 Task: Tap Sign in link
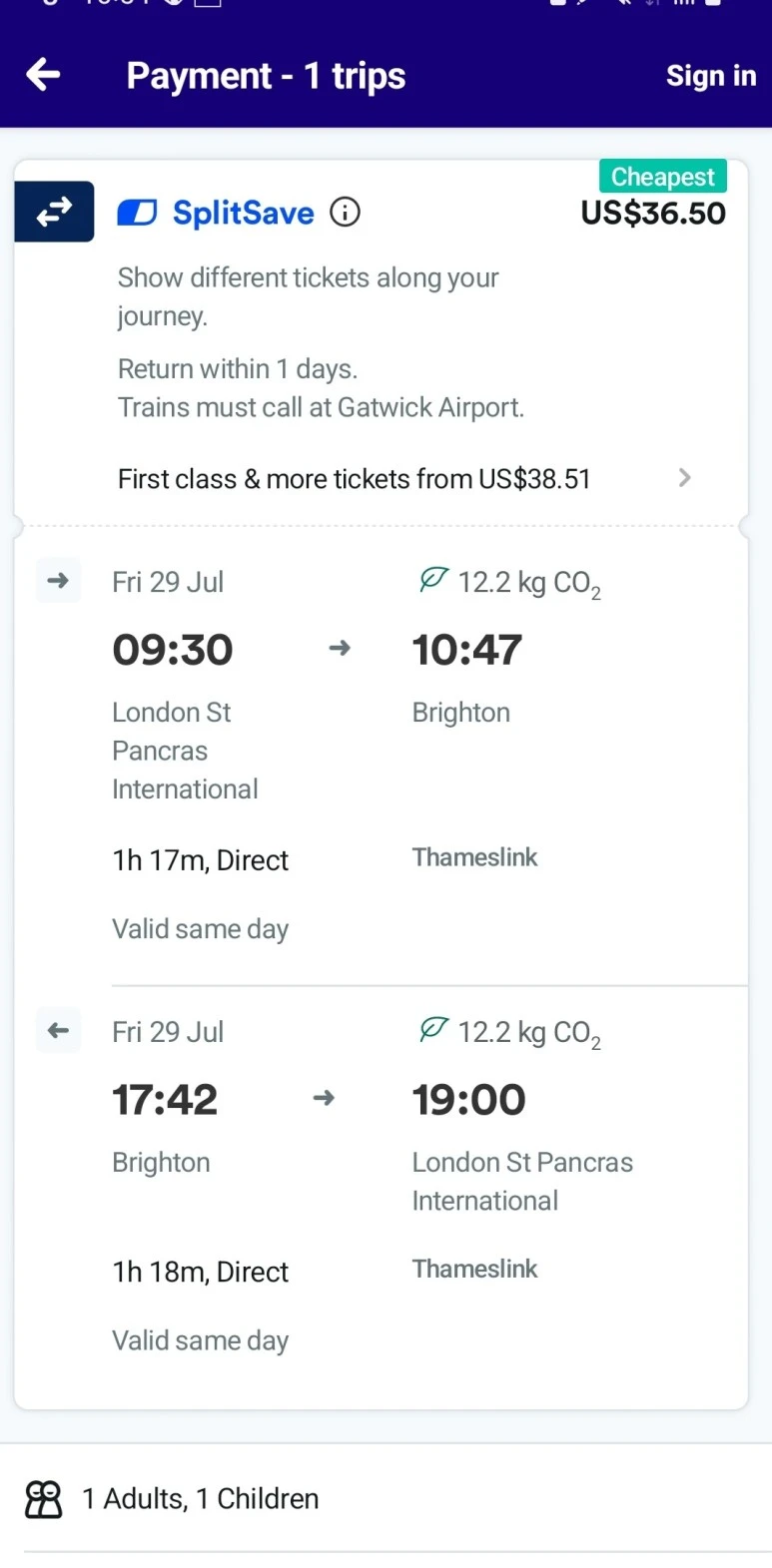(x=710, y=76)
